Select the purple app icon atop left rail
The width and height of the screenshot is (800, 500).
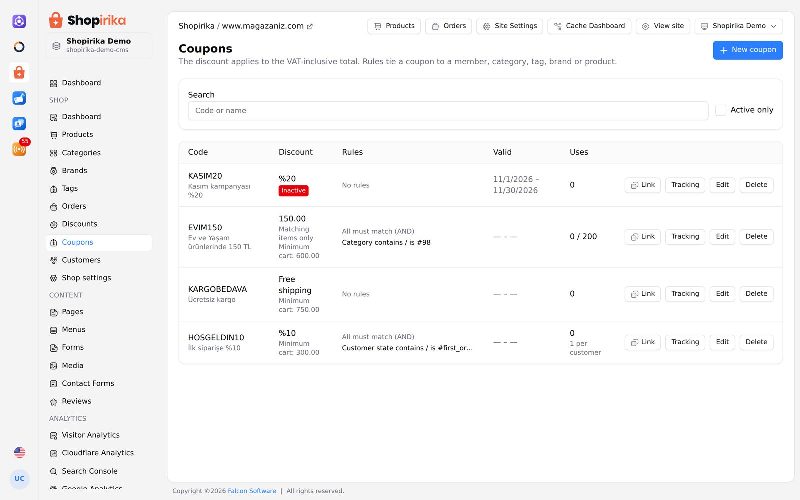19,21
